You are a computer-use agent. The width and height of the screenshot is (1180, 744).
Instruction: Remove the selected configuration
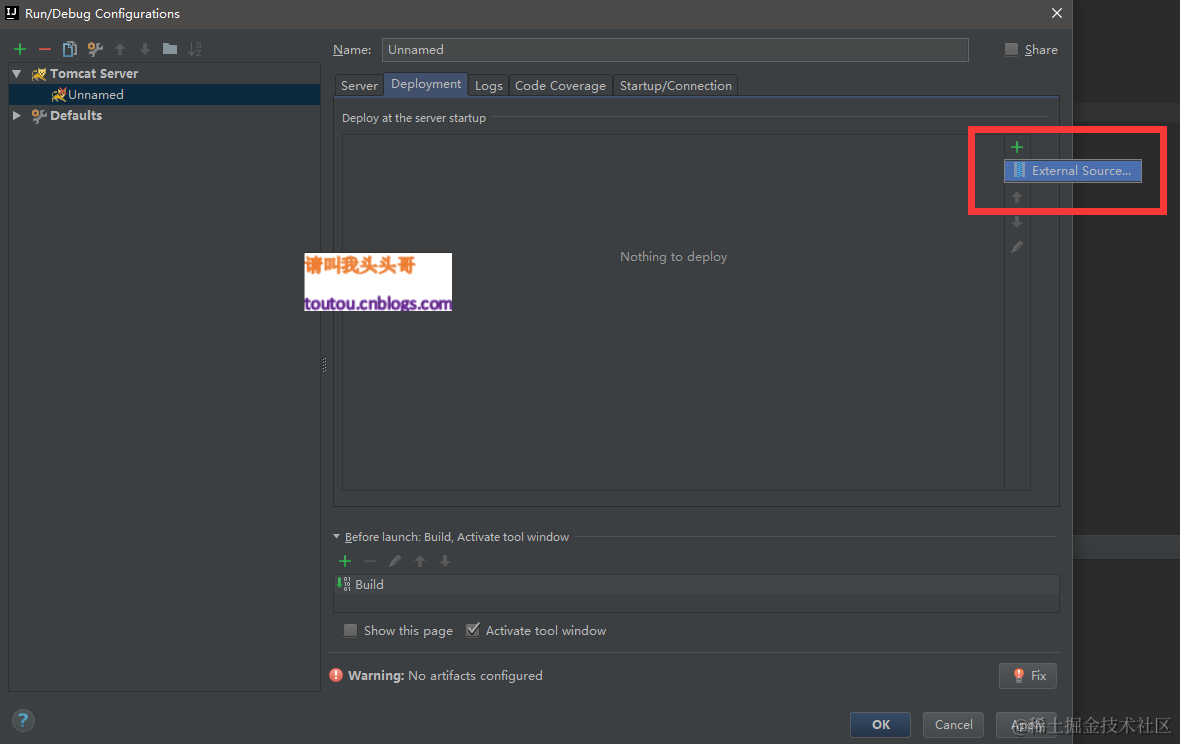coord(45,48)
